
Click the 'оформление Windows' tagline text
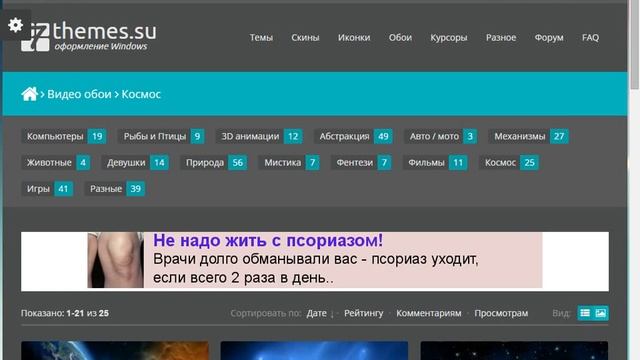[x=101, y=46]
